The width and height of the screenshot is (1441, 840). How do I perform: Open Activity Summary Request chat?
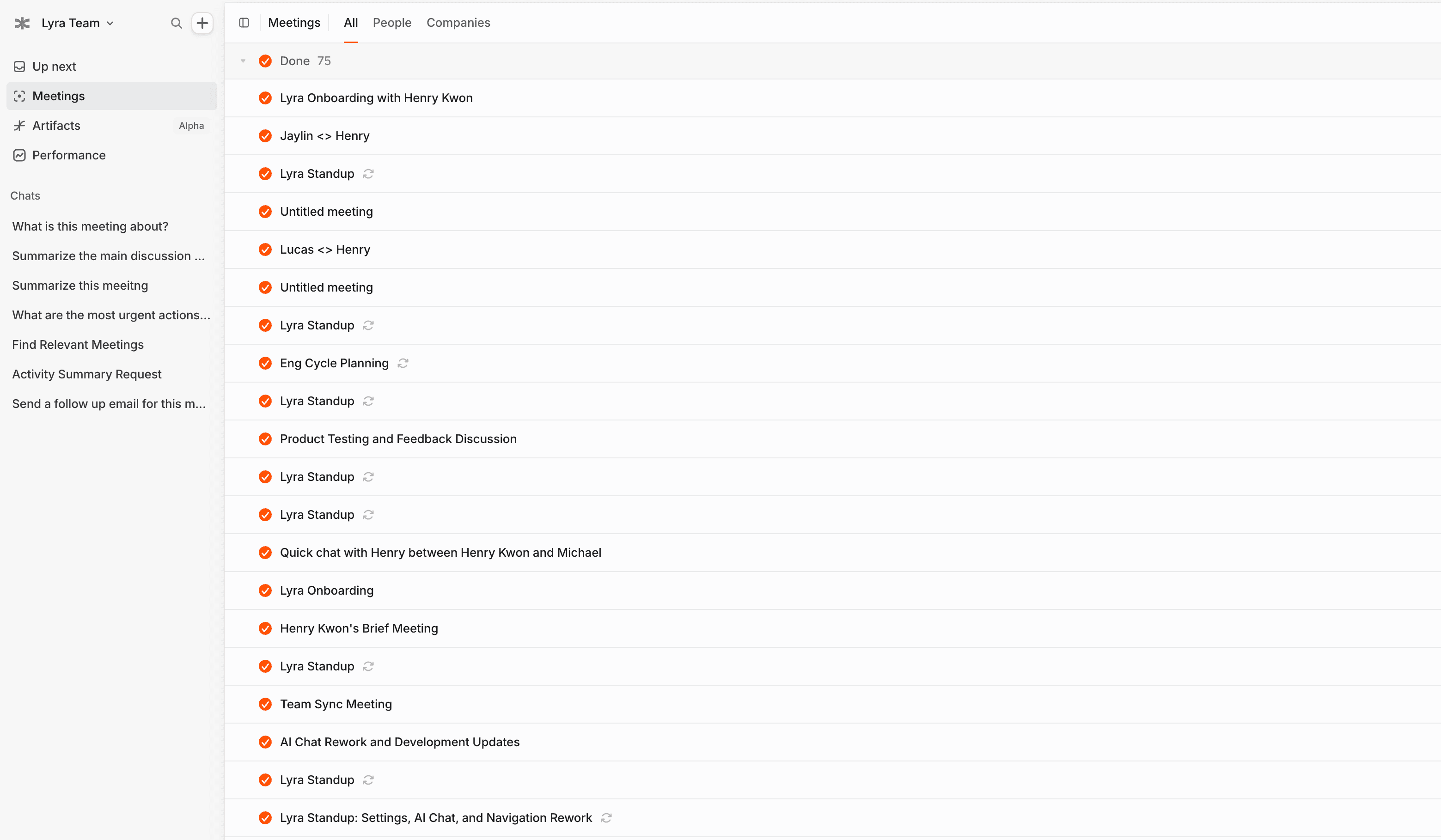(x=86, y=374)
